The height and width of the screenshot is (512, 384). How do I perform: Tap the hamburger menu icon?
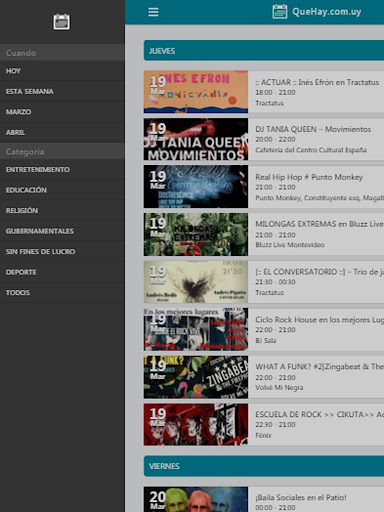[153, 12]
